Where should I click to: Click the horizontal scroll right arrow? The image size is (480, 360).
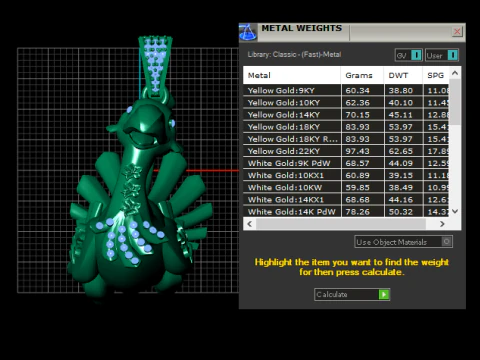[x=442, y=224]
